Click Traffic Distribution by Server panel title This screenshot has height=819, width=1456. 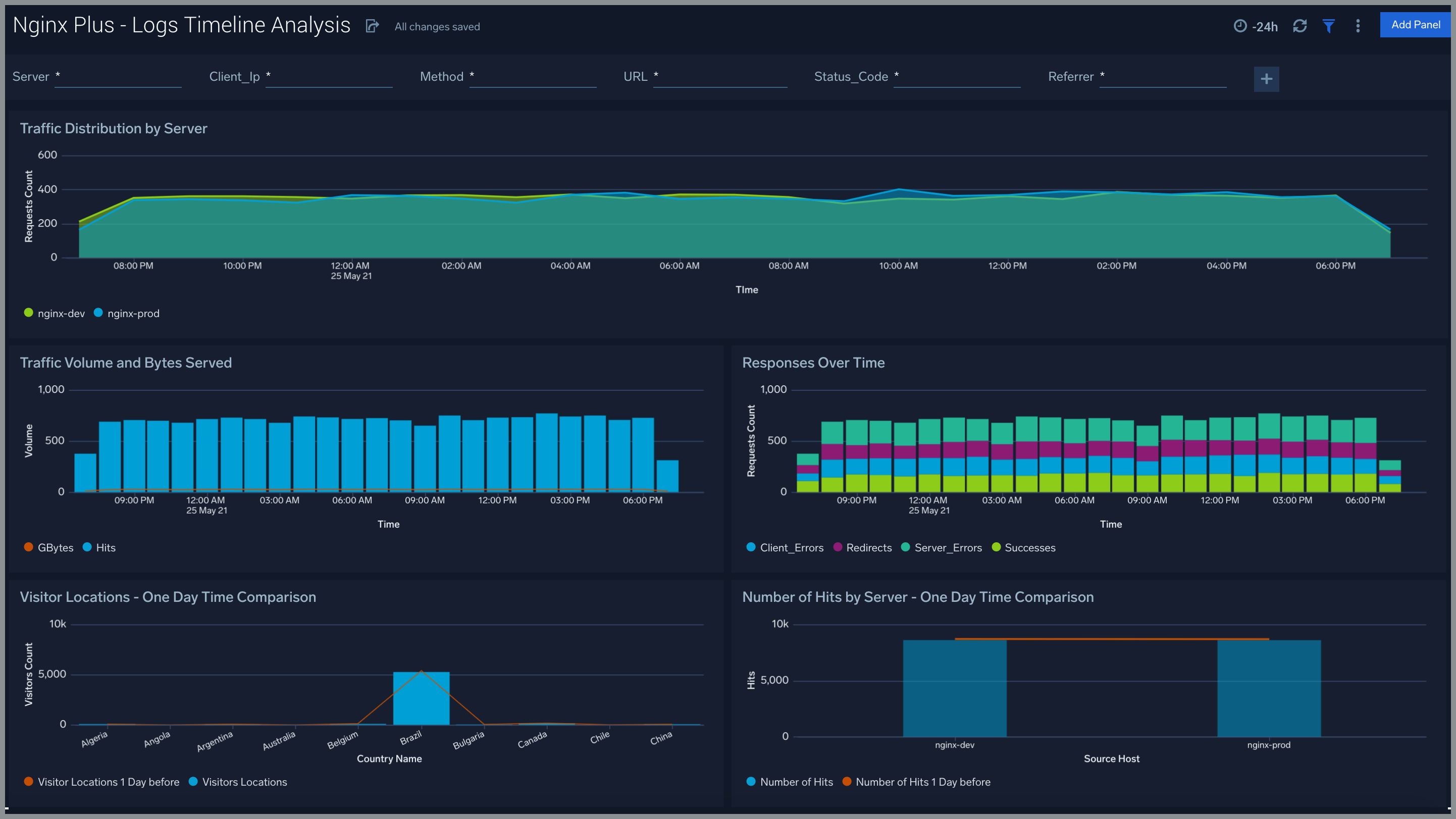point(114,128)
